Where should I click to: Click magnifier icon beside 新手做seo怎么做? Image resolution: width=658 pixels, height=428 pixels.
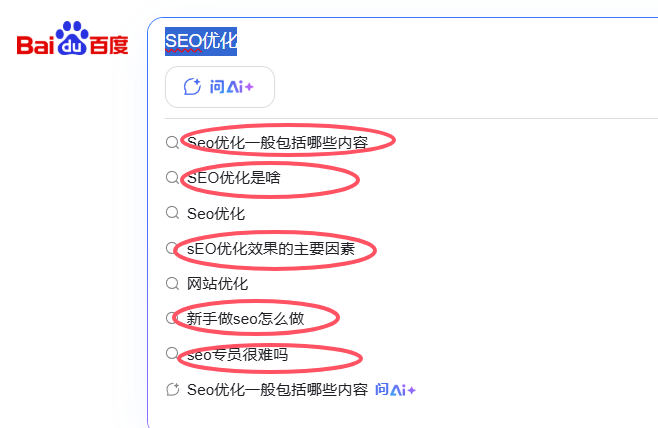[172, 319]
